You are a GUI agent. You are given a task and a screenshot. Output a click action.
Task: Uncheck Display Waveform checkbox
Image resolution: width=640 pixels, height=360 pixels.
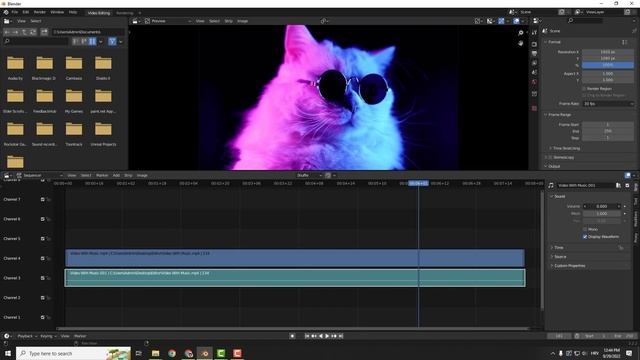click(585, 237)
